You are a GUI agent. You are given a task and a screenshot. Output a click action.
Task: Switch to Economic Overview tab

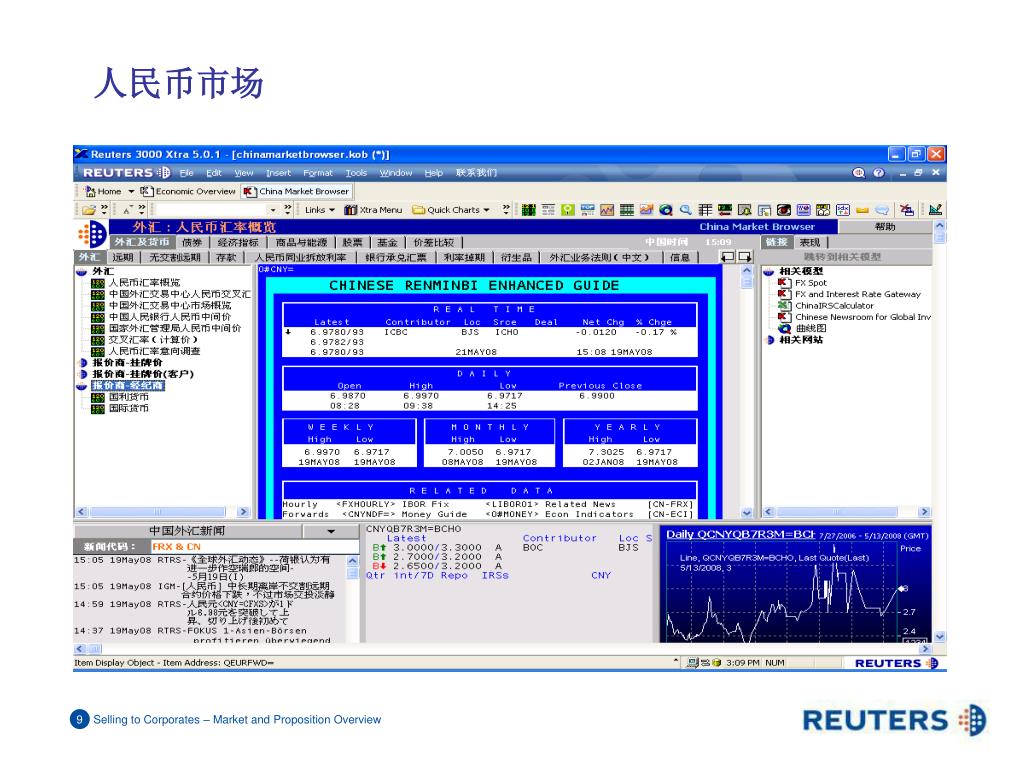pos(188,191)
